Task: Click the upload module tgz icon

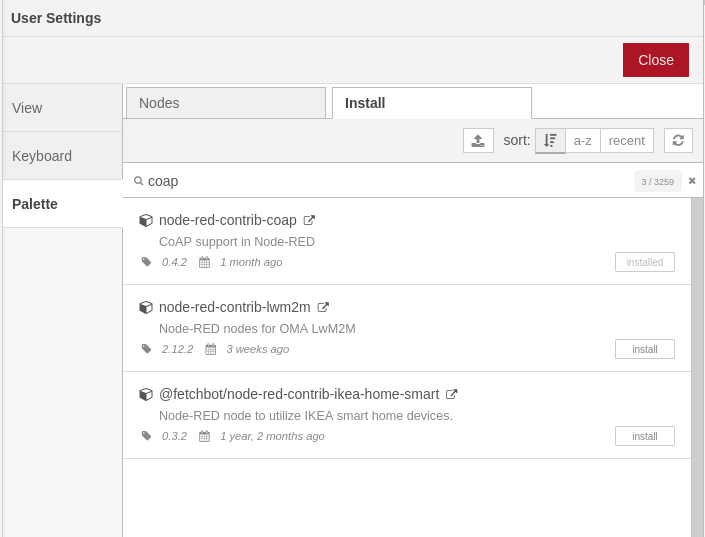Action: click(x=478, y=140)
